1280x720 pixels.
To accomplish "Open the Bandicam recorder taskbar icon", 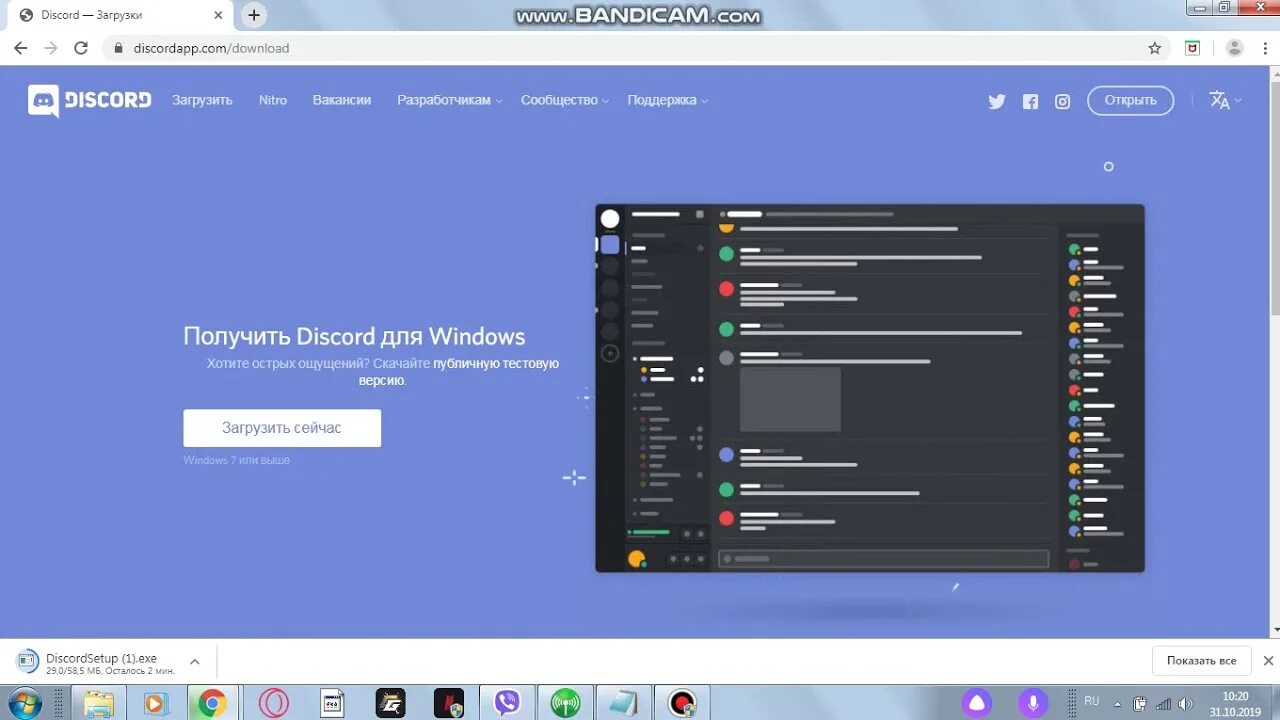I will click(683, 703).
